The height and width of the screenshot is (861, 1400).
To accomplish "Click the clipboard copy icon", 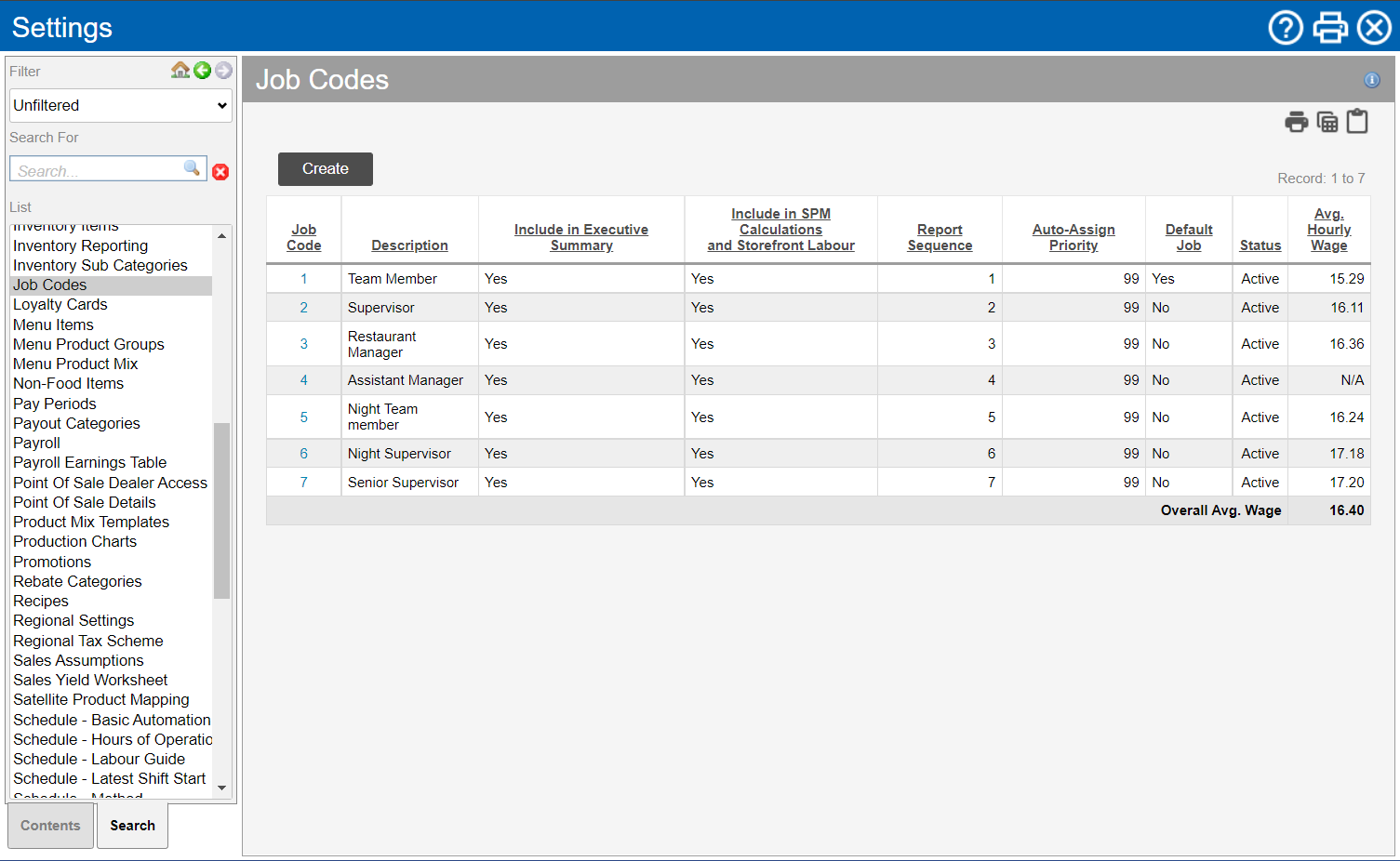I will click(x=1357, y=122).
